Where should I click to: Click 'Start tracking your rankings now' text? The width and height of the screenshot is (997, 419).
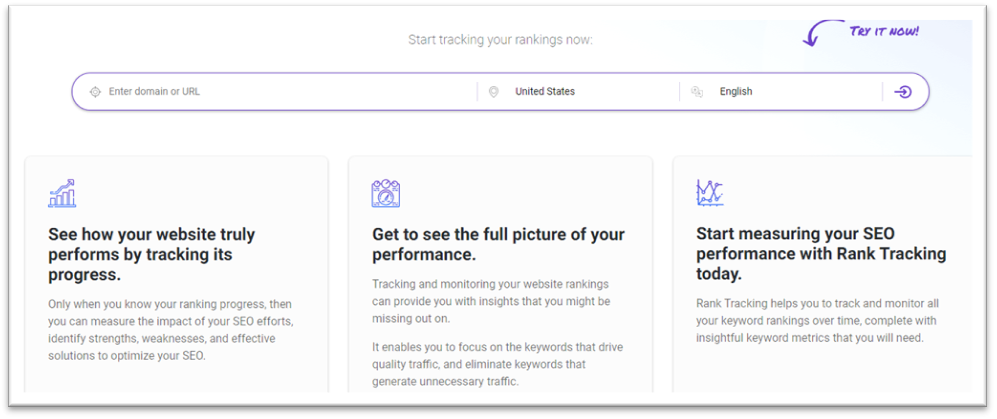500,40
